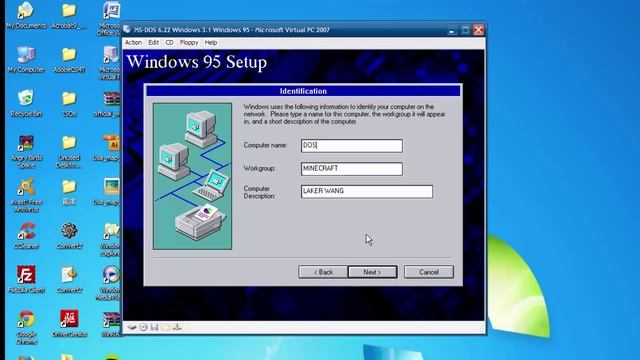Select the DriverGenius red desktop shortcut
Image resolution: width=640 pixels, height=360 pixels.
pyautogui.click(x=69, y=324)
